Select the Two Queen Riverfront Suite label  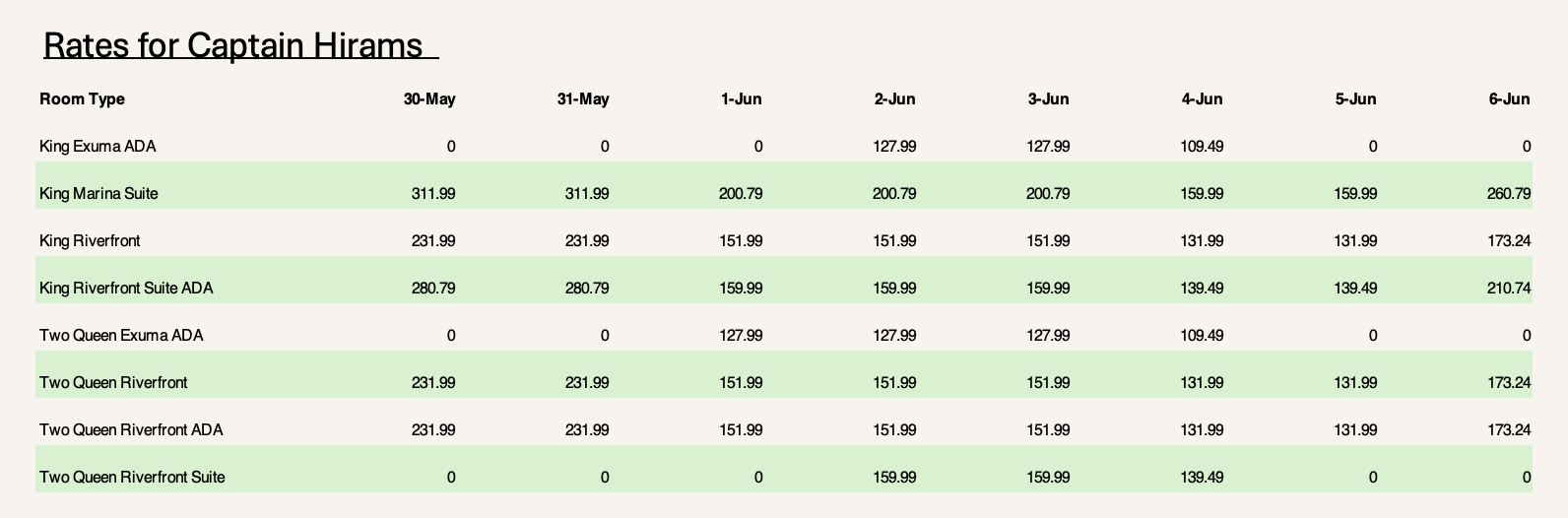pos(132,477)
